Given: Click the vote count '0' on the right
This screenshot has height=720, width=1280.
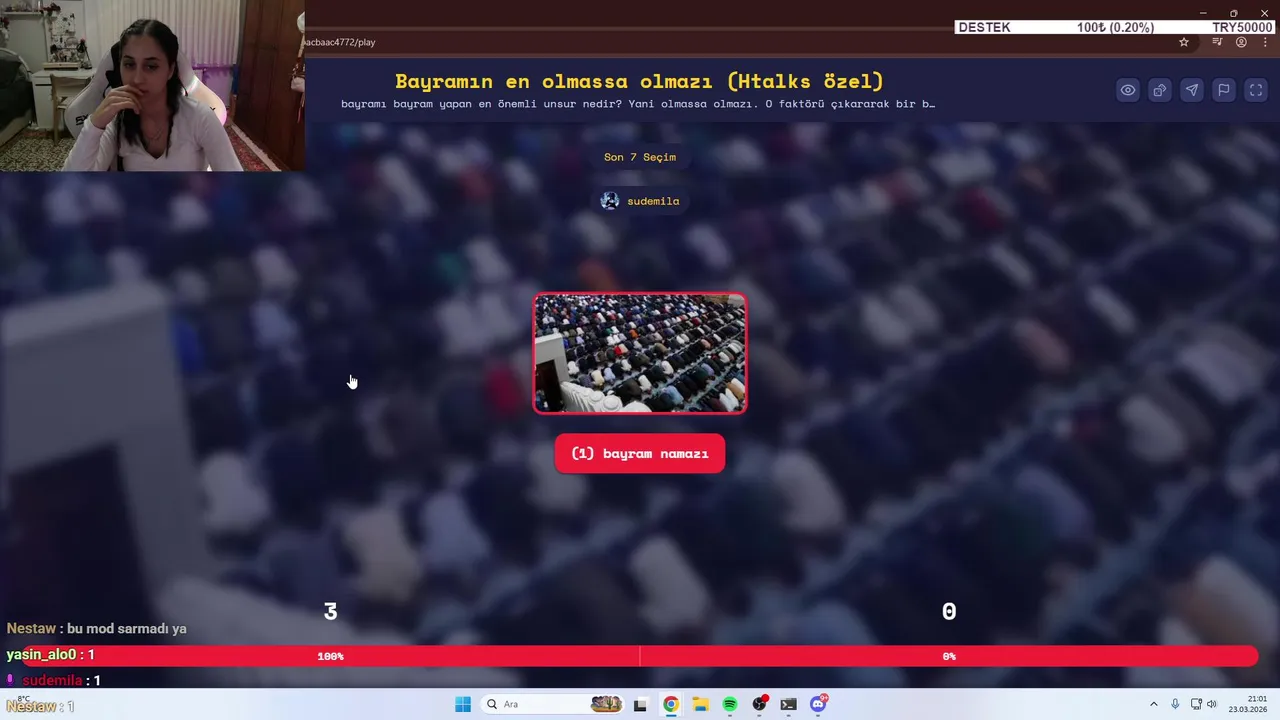Looking at the screenshot, I should 949,611.
